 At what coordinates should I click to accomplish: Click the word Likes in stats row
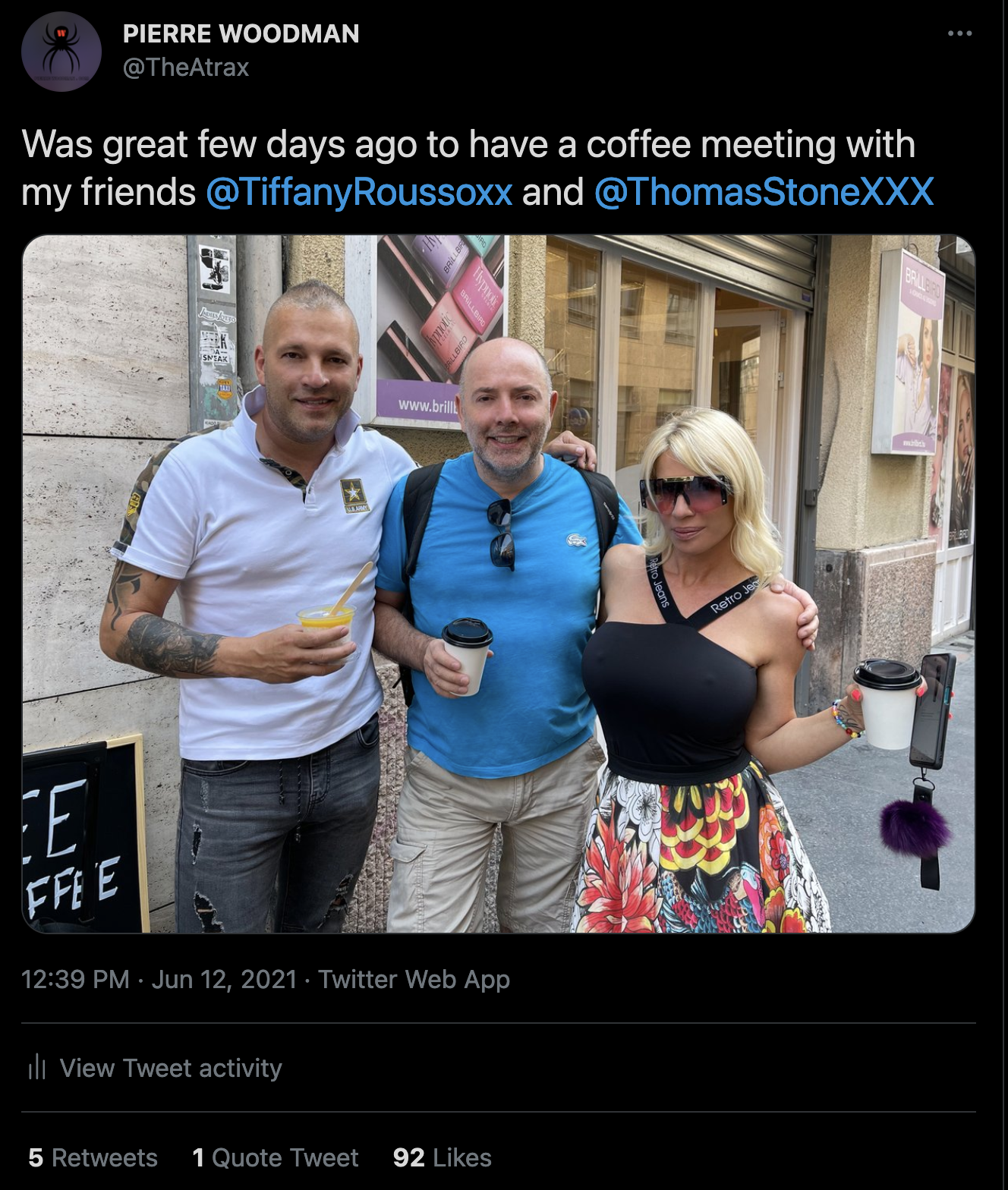click(462, 1157)
